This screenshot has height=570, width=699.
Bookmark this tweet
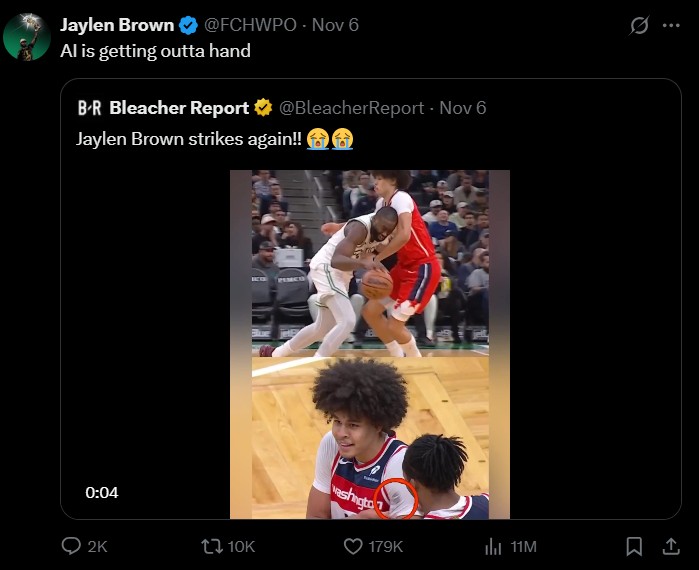pyautogui.click(x=634, y=546)
